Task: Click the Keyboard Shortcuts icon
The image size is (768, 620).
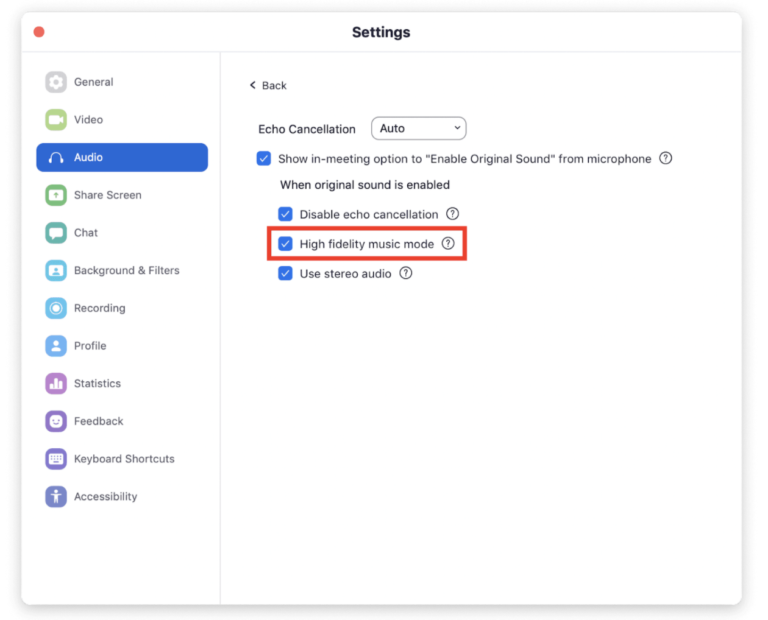Action: tap(56, 459)
